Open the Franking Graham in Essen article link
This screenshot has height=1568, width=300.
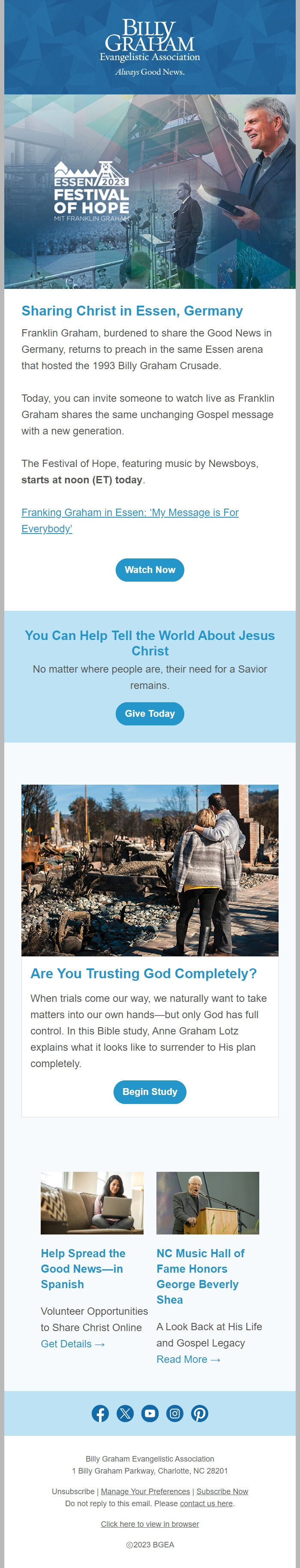pyautogui.click(x=130, y=520)
